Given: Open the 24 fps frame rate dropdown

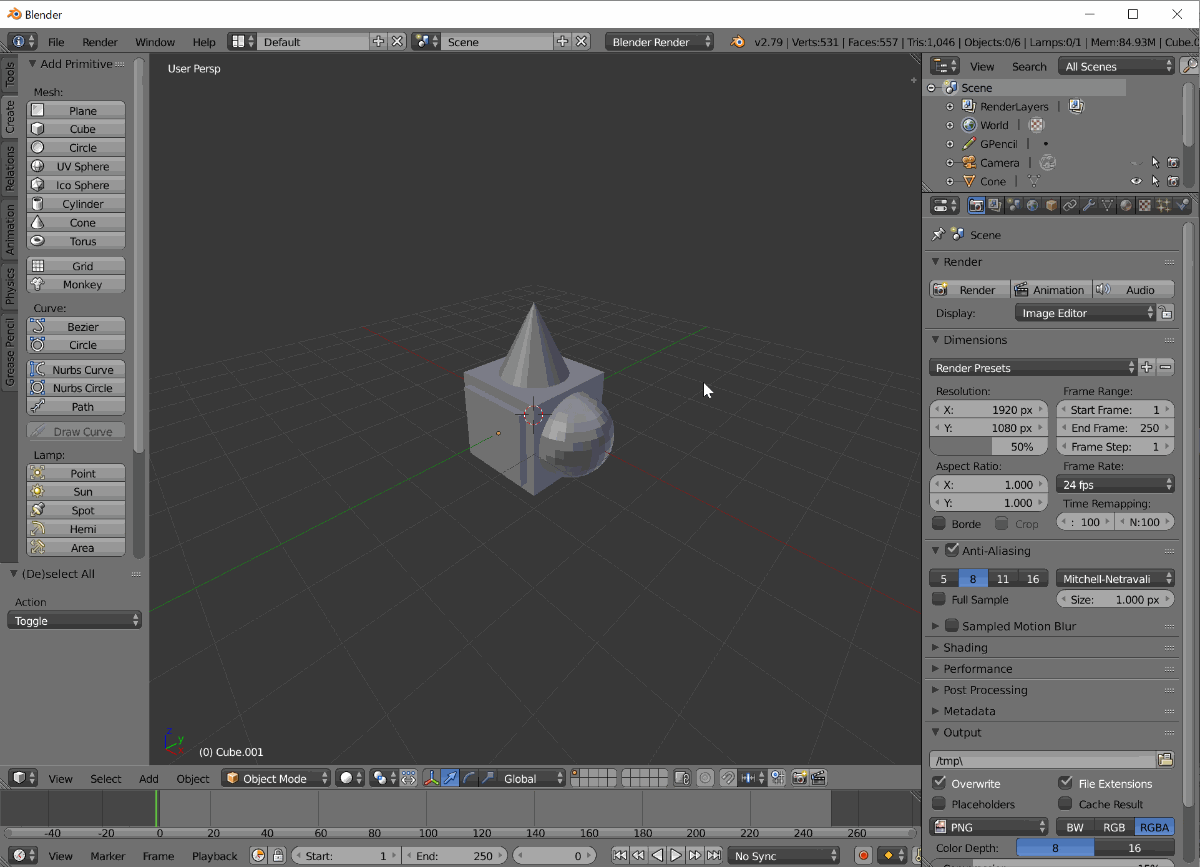Looking at the screenshot, I should [1115, 484].
